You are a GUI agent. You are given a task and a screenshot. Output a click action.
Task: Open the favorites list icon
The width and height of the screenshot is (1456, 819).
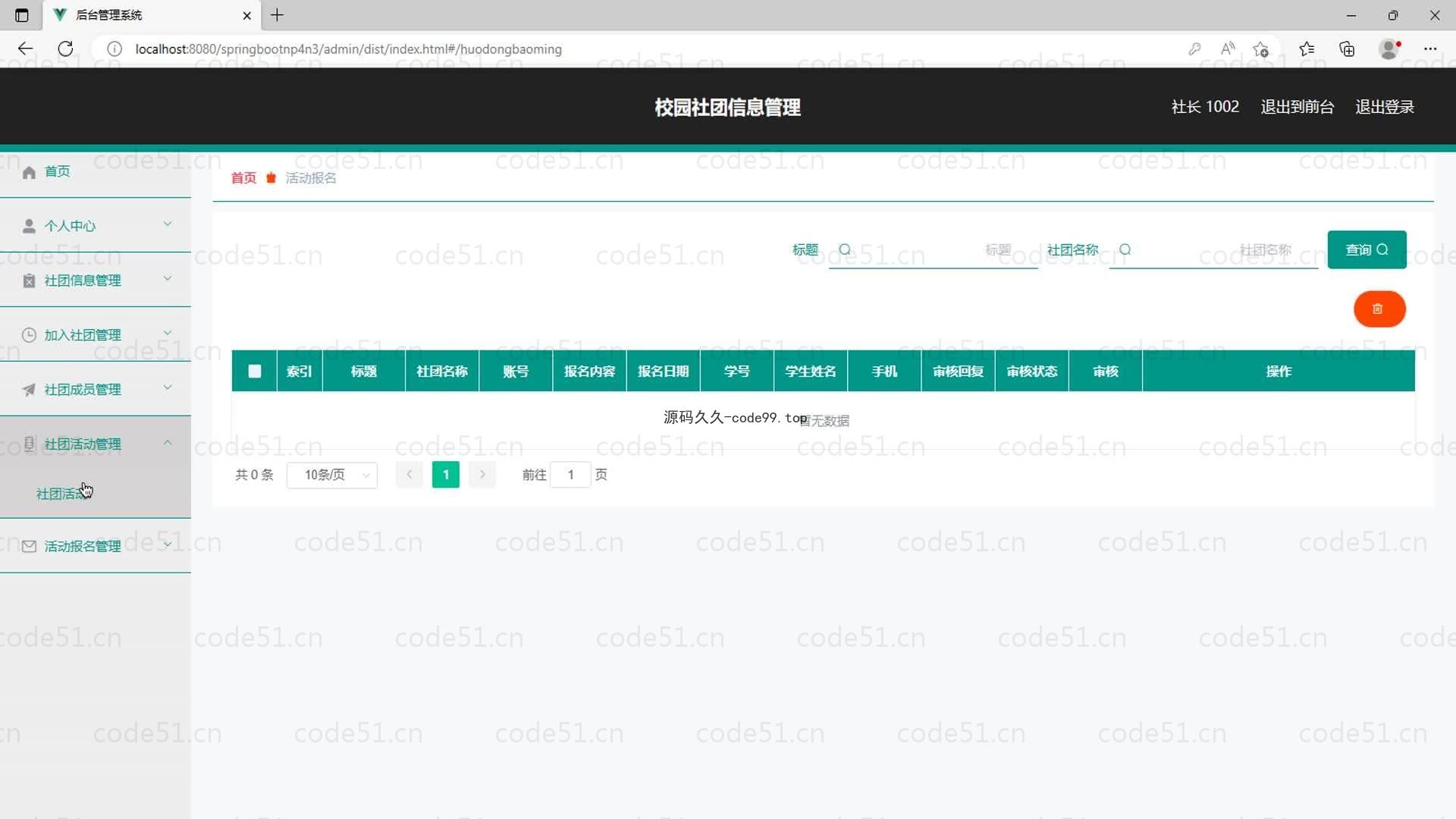pyautogui.click(x=1307, y=49)
